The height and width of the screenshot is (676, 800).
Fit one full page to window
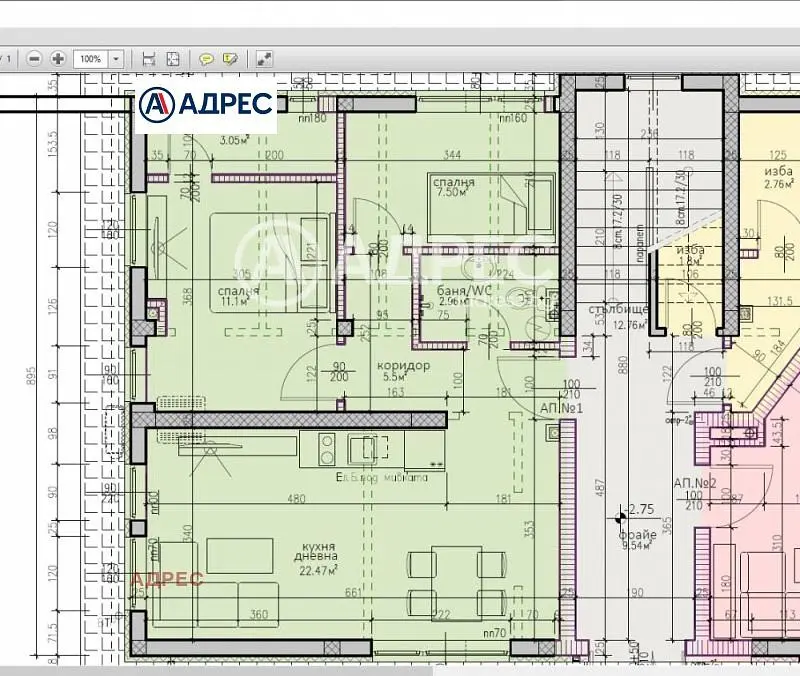coord(171,59)
